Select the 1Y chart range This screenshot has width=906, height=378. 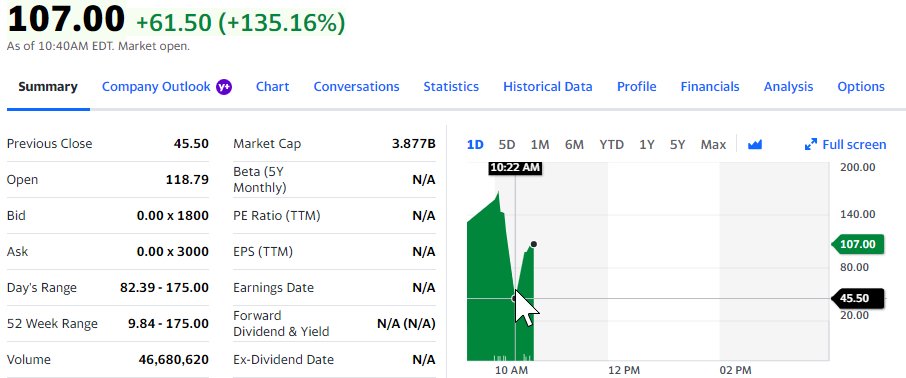point(647,144)
